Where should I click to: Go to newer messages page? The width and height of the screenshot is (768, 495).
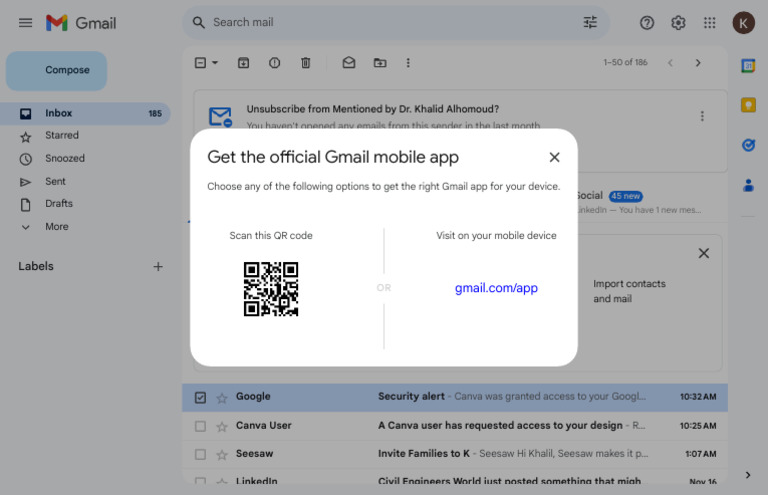[670, 63]
